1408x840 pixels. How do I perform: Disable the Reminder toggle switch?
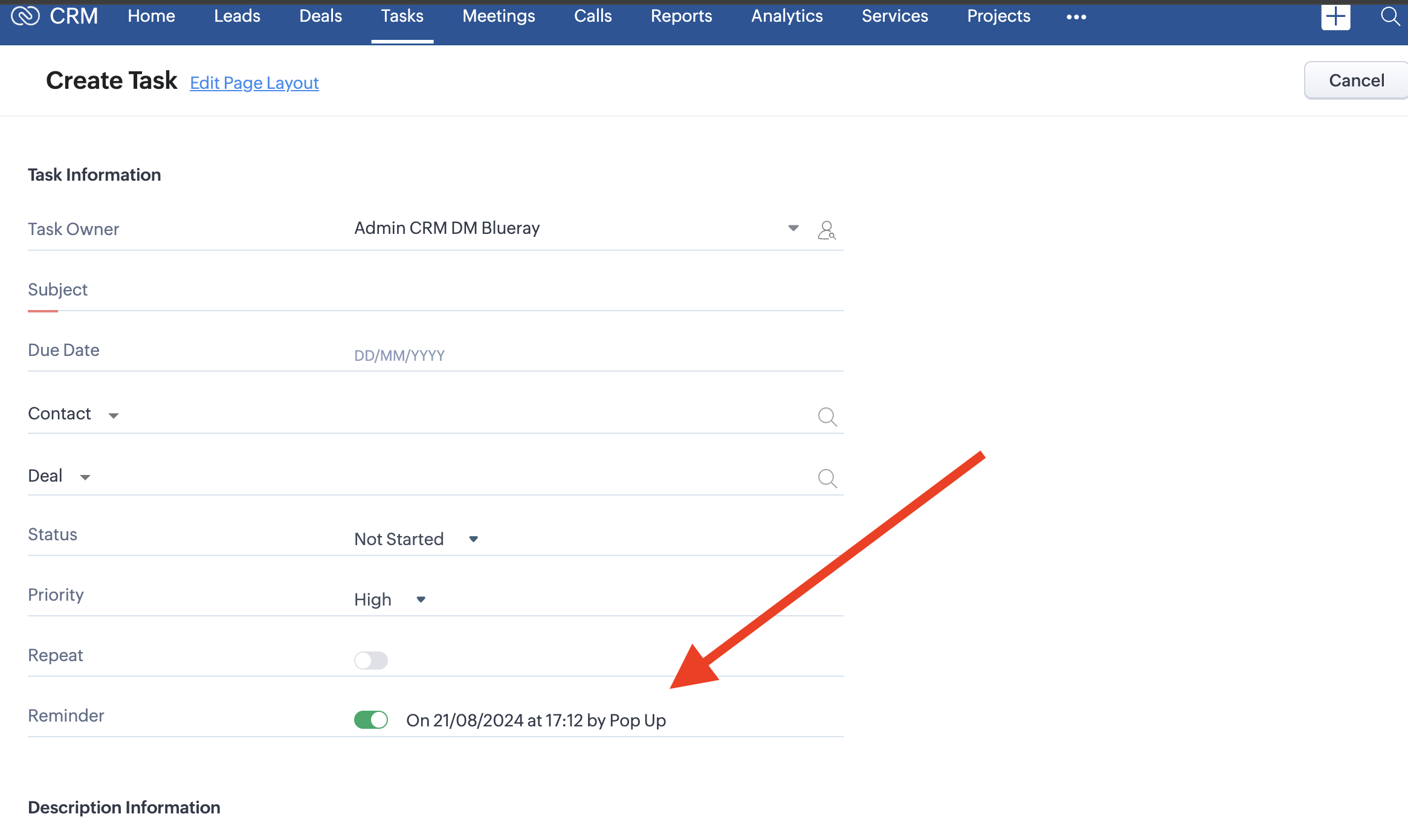pos(370,720)
